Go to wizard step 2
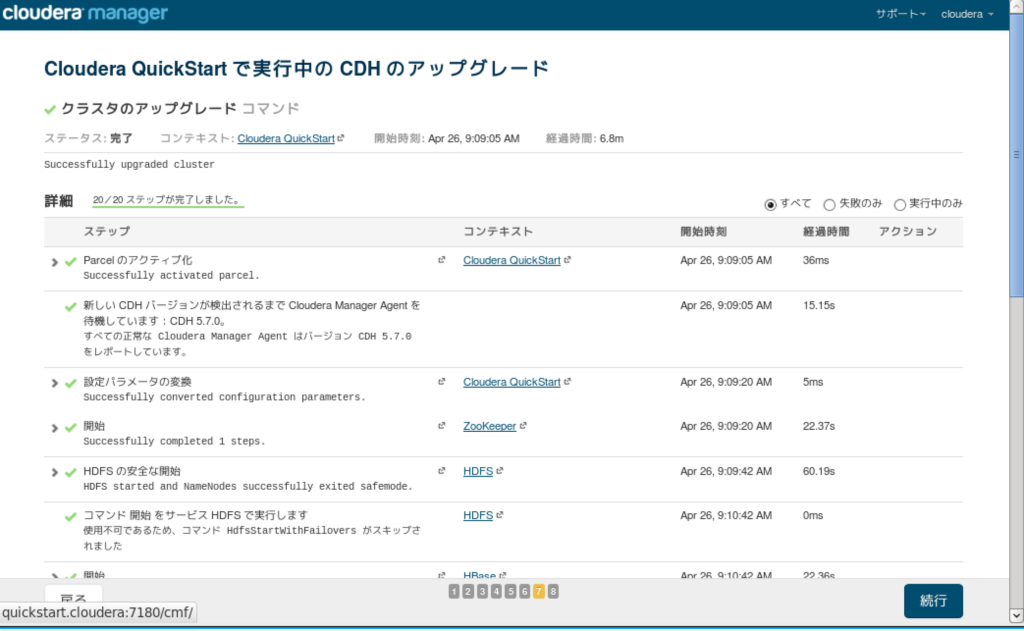Image resolution: width=1024 pixels, height=631 pixels. tap(468, 592)
